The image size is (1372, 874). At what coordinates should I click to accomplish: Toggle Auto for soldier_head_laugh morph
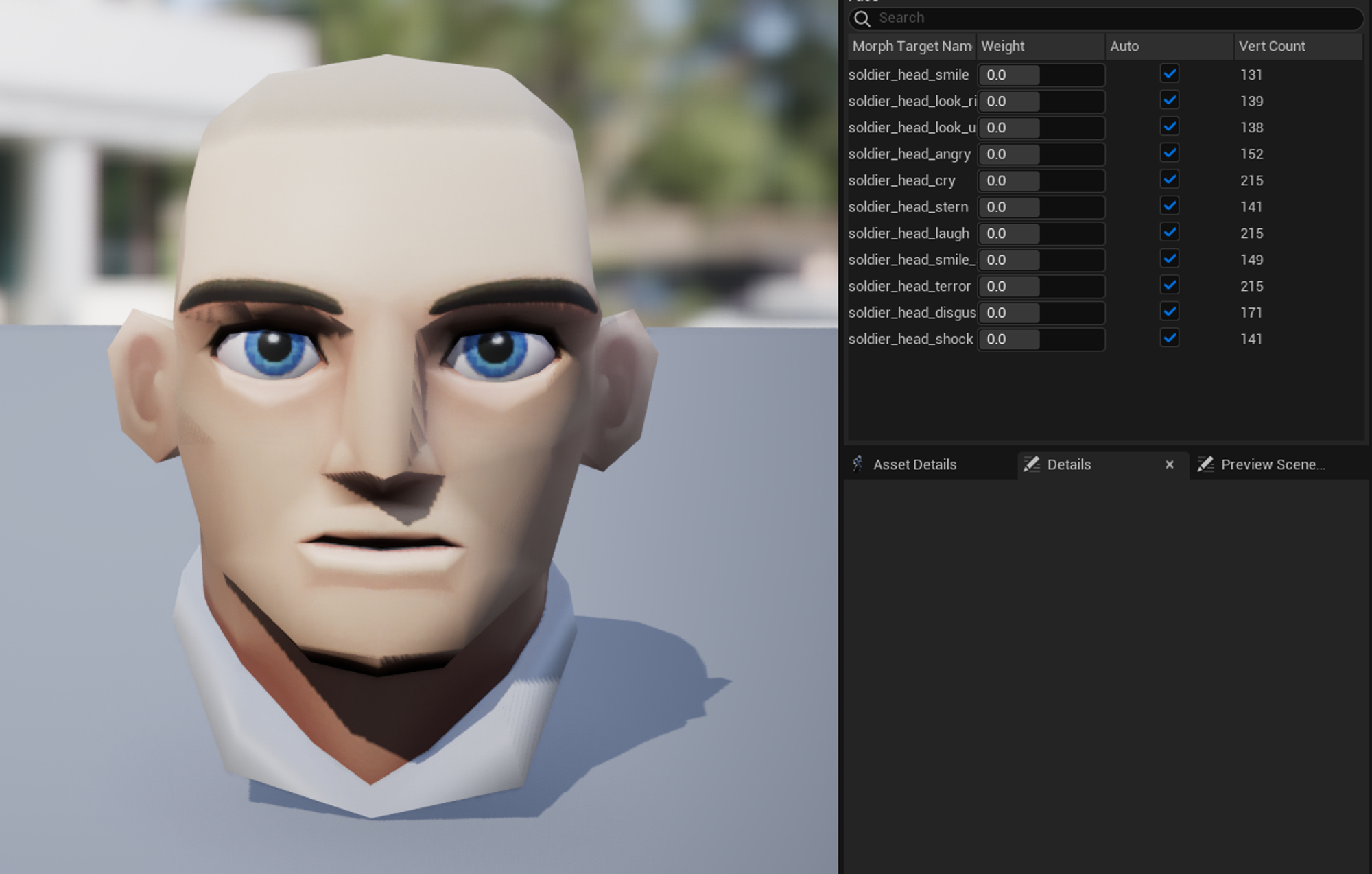[1170, 233]
